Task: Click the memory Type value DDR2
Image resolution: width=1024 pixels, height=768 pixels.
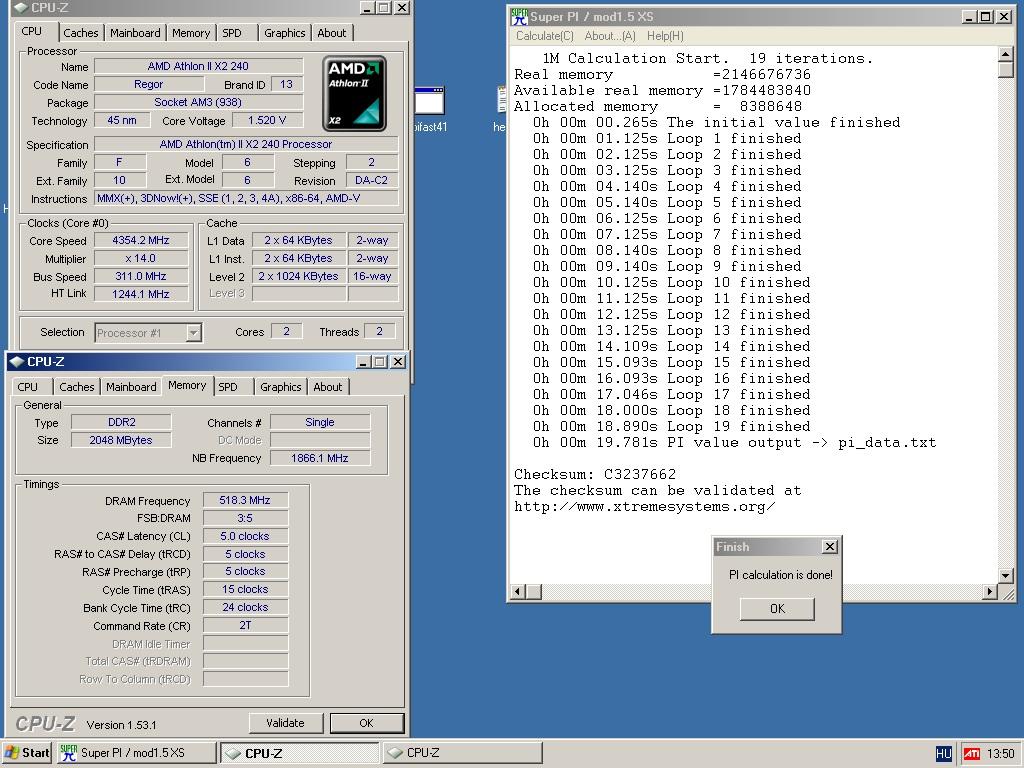Action: coord(121,422)
